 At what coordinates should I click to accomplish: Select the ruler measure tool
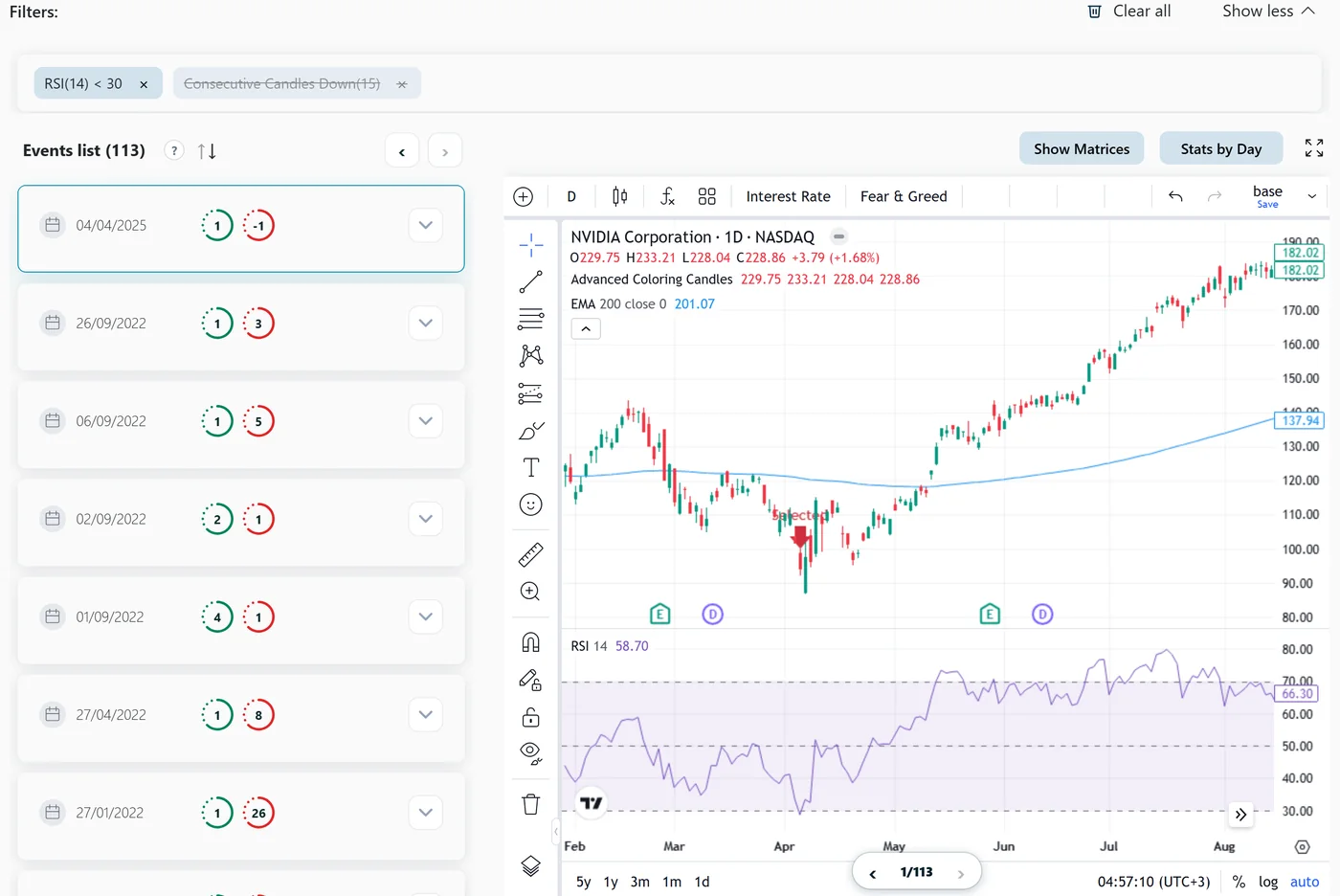coord(531,554)
